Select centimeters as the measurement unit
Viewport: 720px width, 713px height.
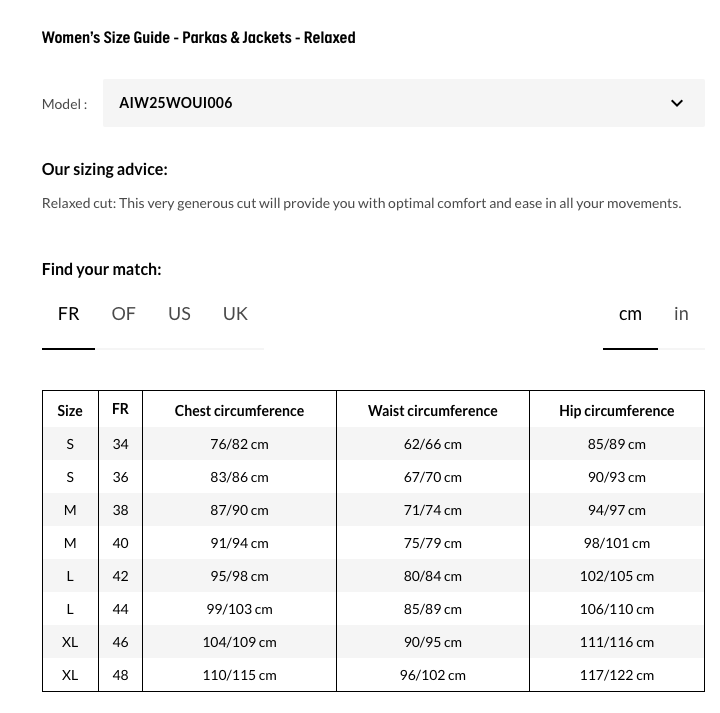click(630, 314)
